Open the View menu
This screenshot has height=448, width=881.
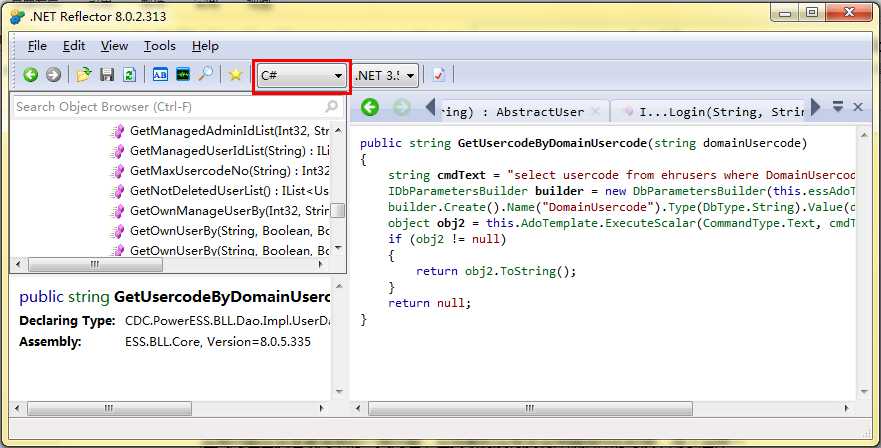click(114, 46)
